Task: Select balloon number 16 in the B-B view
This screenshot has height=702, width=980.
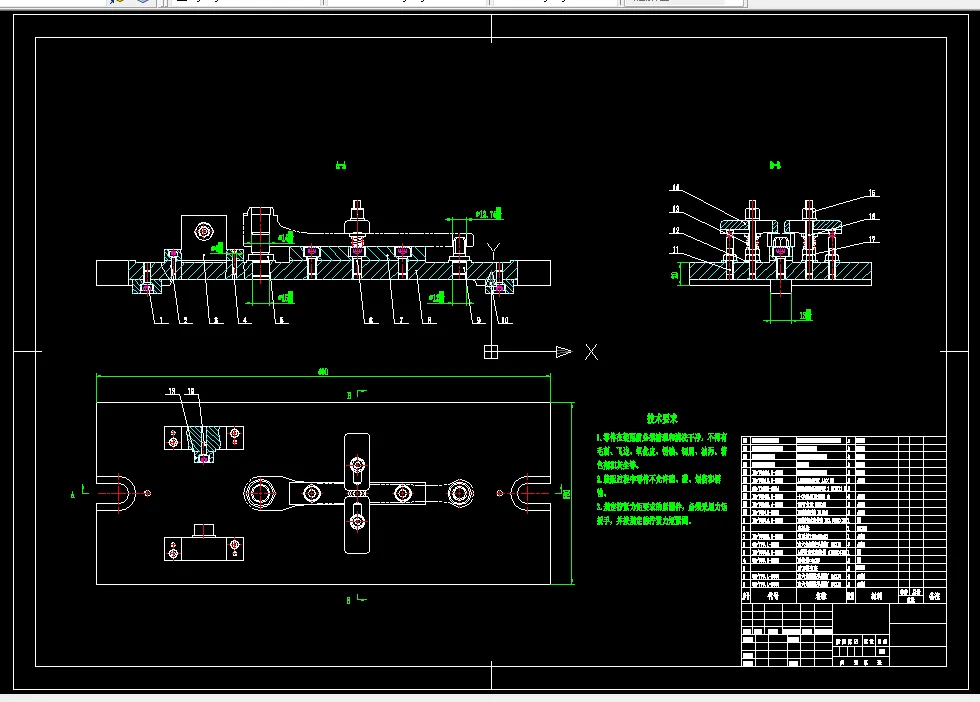Action: click(872, 216)
